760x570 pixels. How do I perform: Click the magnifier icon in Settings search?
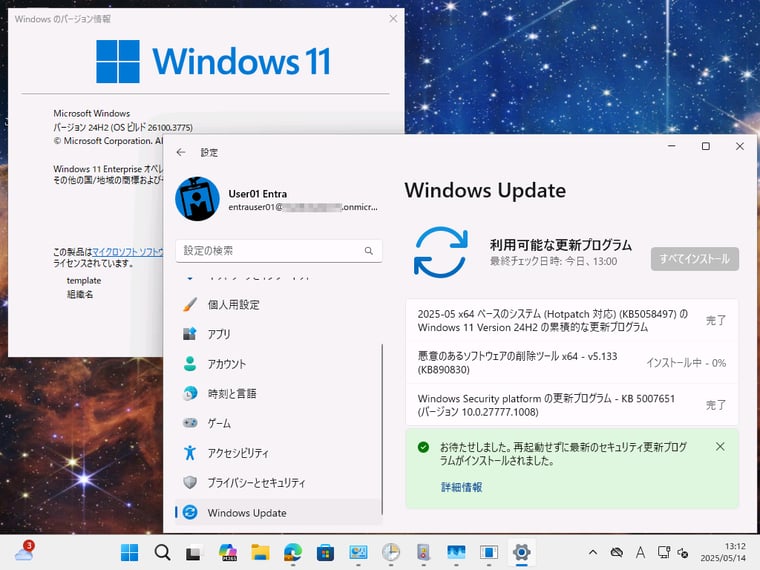click(369, 251)
